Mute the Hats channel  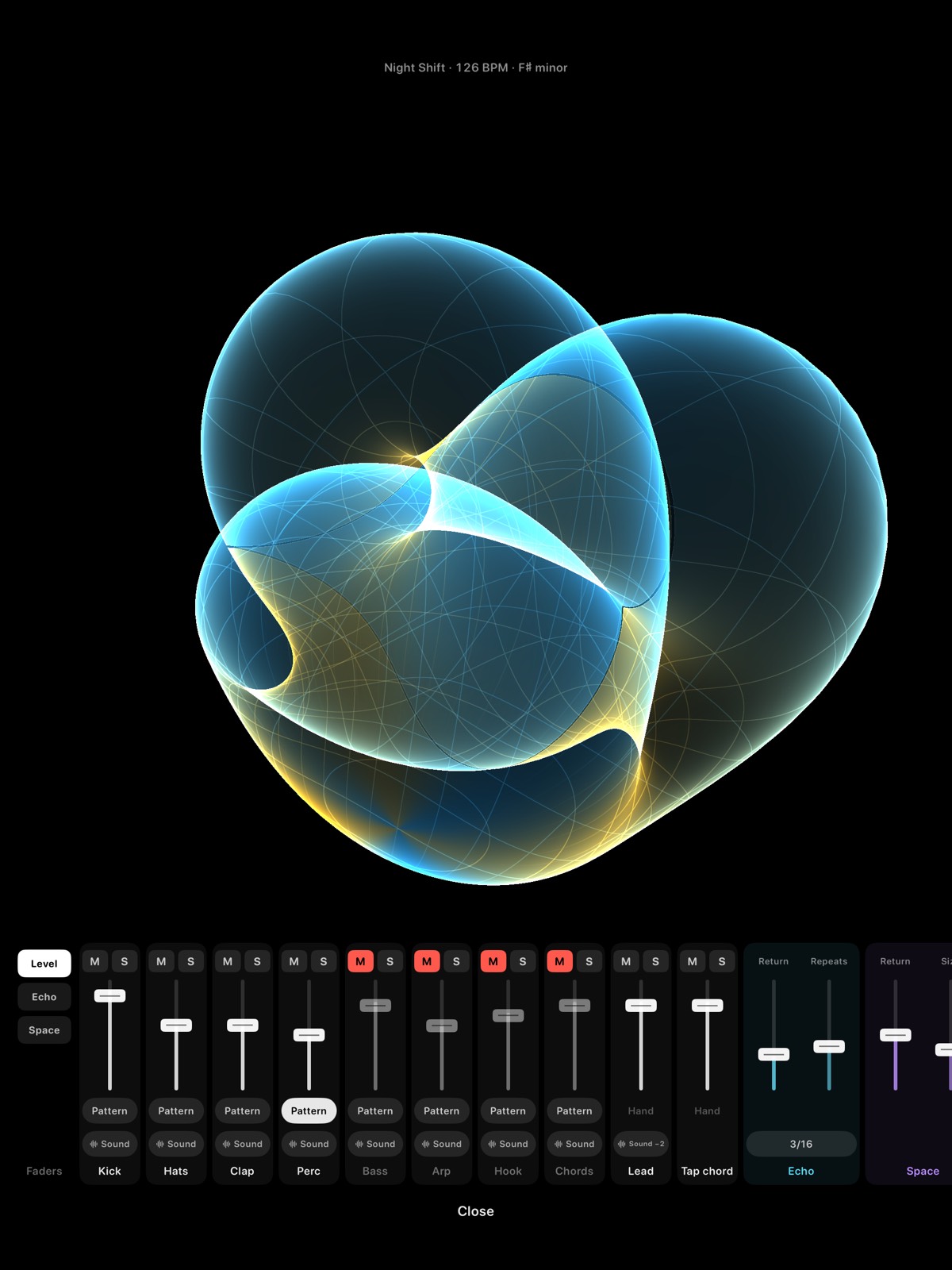[x=161, y=961]
